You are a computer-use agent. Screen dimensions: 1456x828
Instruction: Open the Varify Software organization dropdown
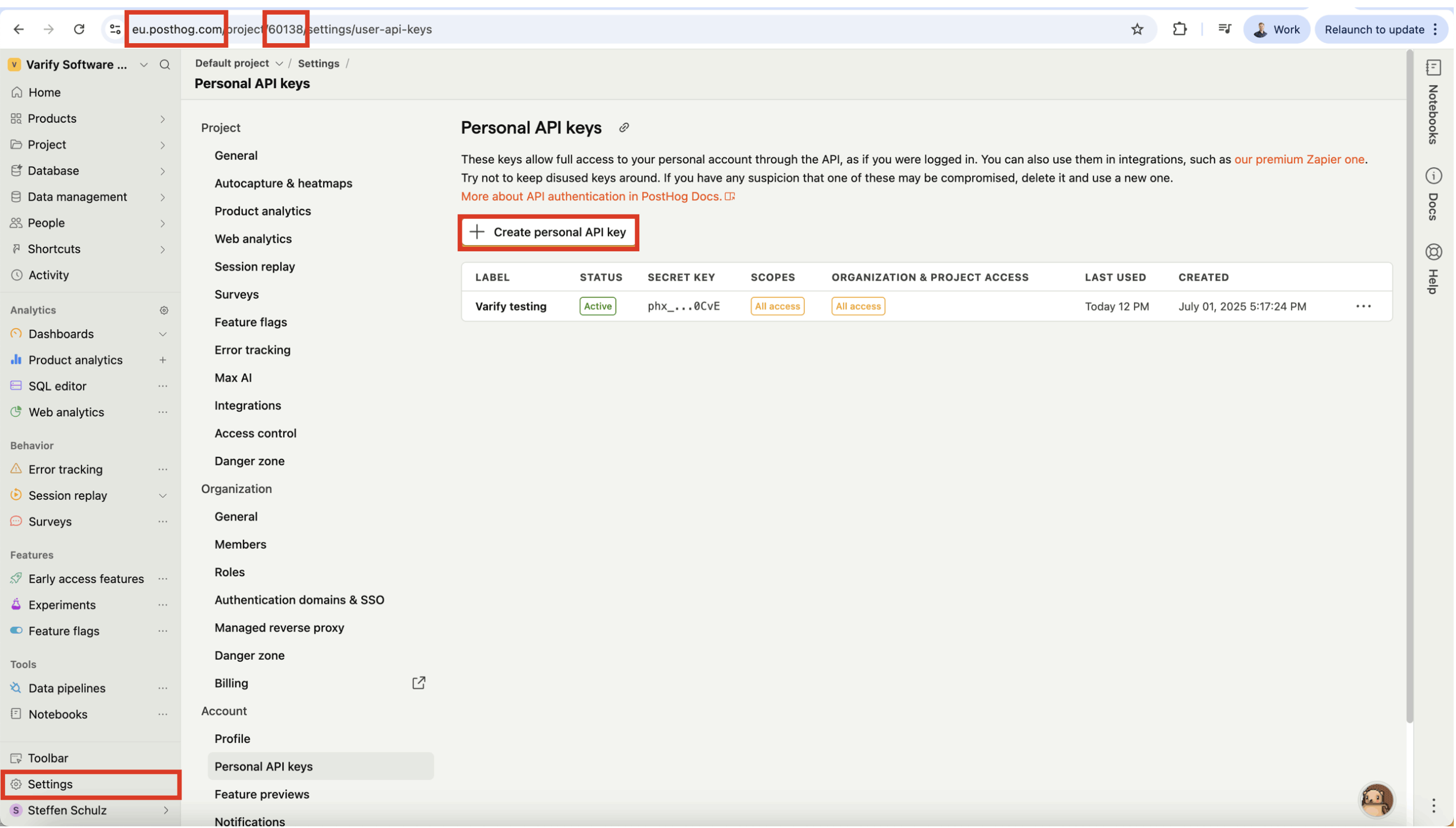point(144,65)
